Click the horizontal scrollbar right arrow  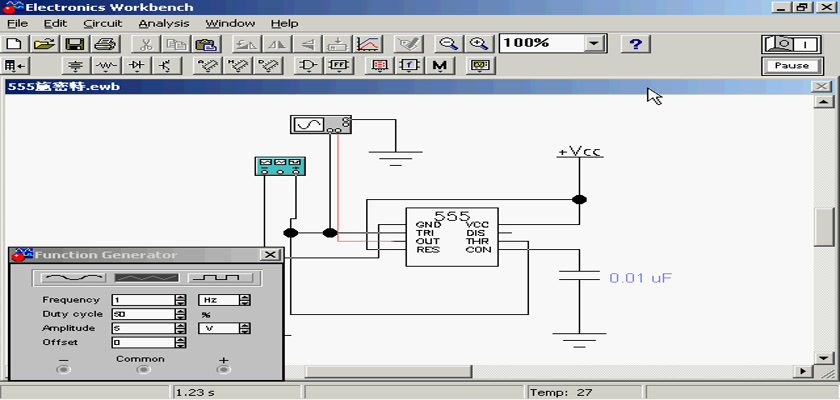pyautogui.click(x=802, y=371)
